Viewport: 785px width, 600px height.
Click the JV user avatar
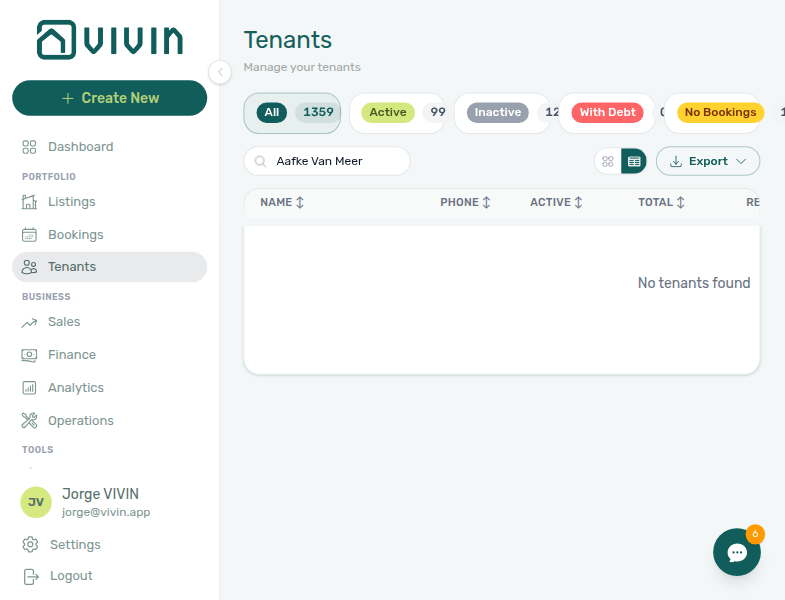click(x=36, y=502)
